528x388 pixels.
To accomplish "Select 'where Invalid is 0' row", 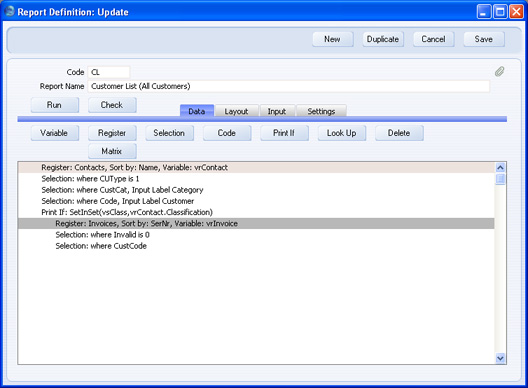I will point(256,235).
